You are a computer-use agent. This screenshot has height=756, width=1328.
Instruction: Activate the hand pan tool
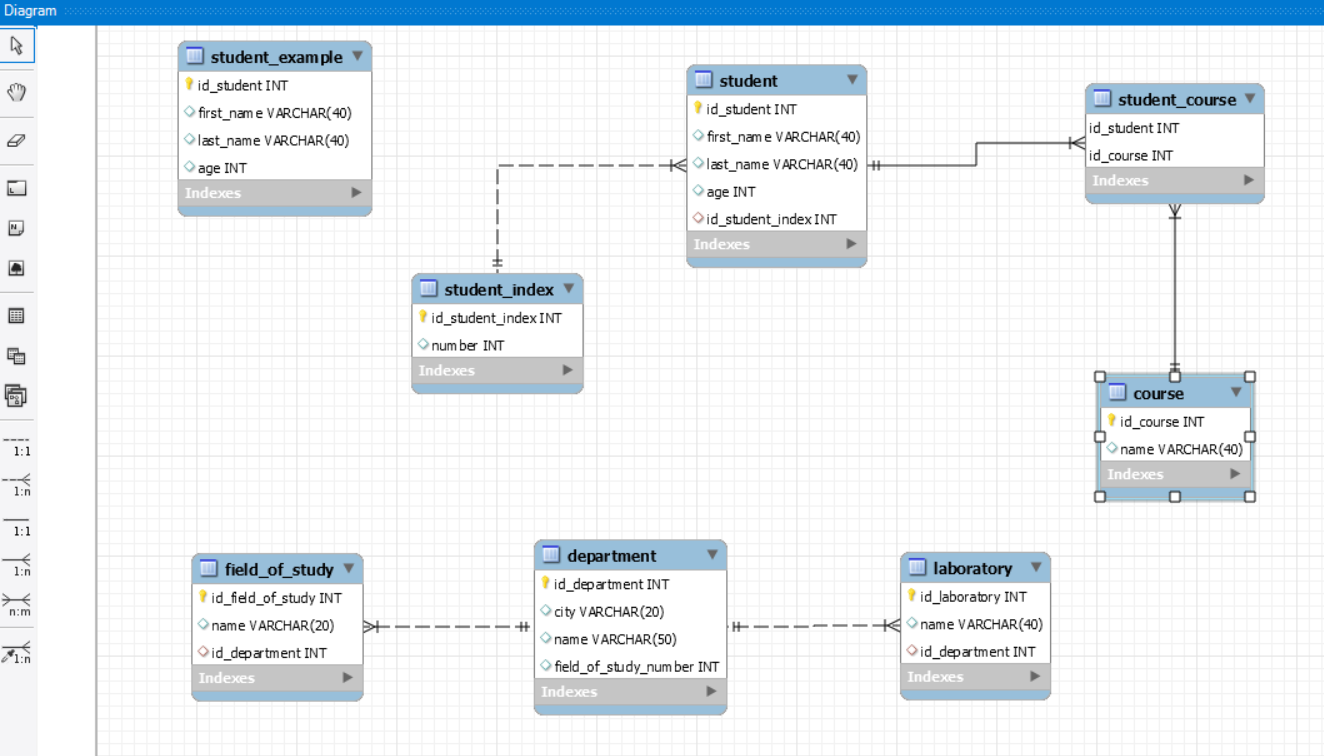click(x=17, y=92)
